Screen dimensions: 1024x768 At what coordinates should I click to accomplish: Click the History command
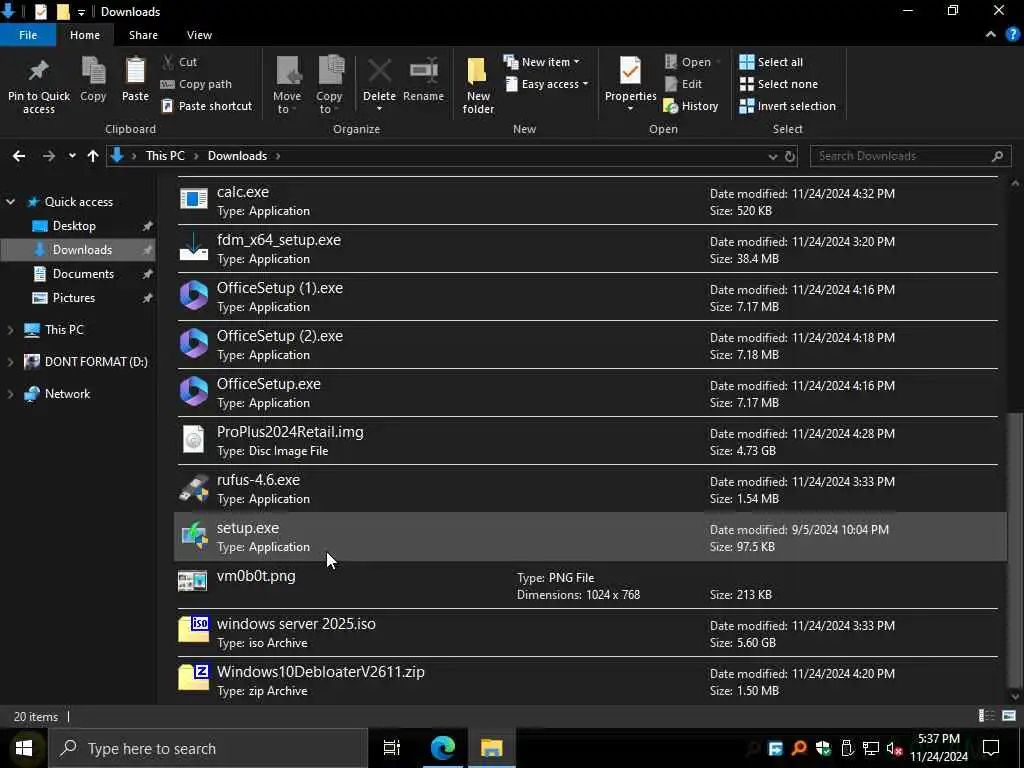click(x=690, y=106)
